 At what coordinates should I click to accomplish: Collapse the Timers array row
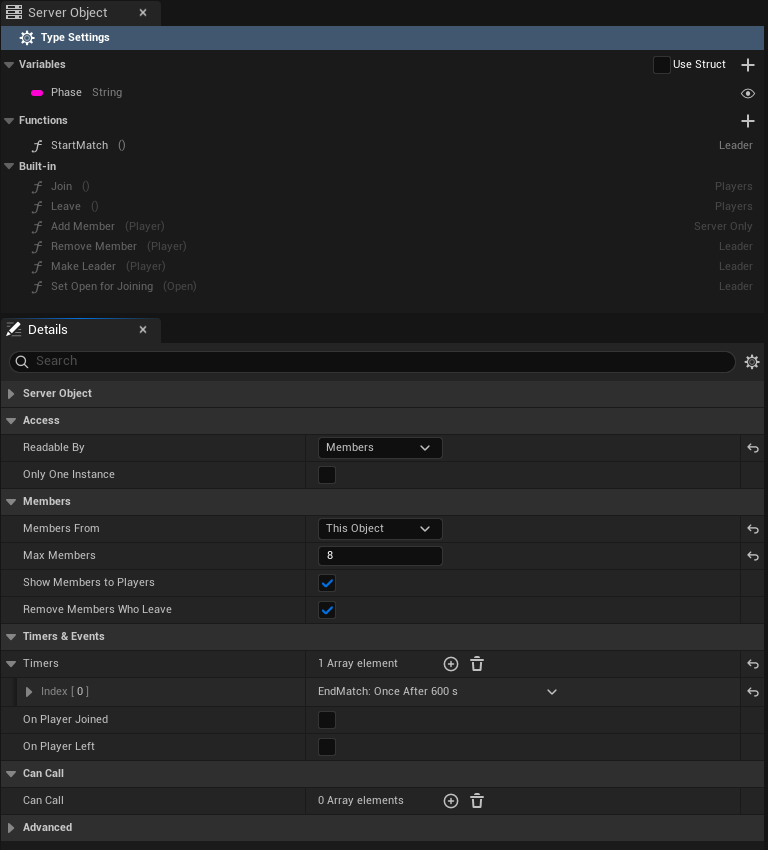tap(11, 664)
